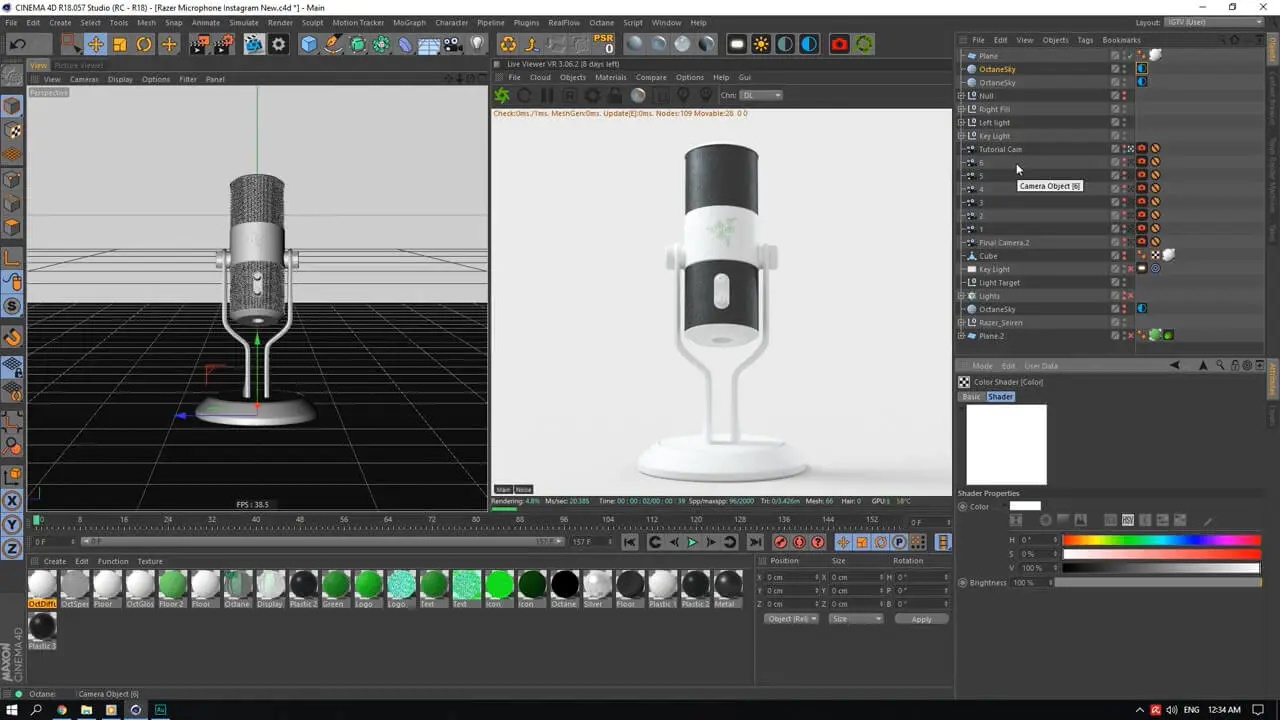Expand the Razer_Seiren object tree
1280x720 pixels.
click(x=961, y=323)
